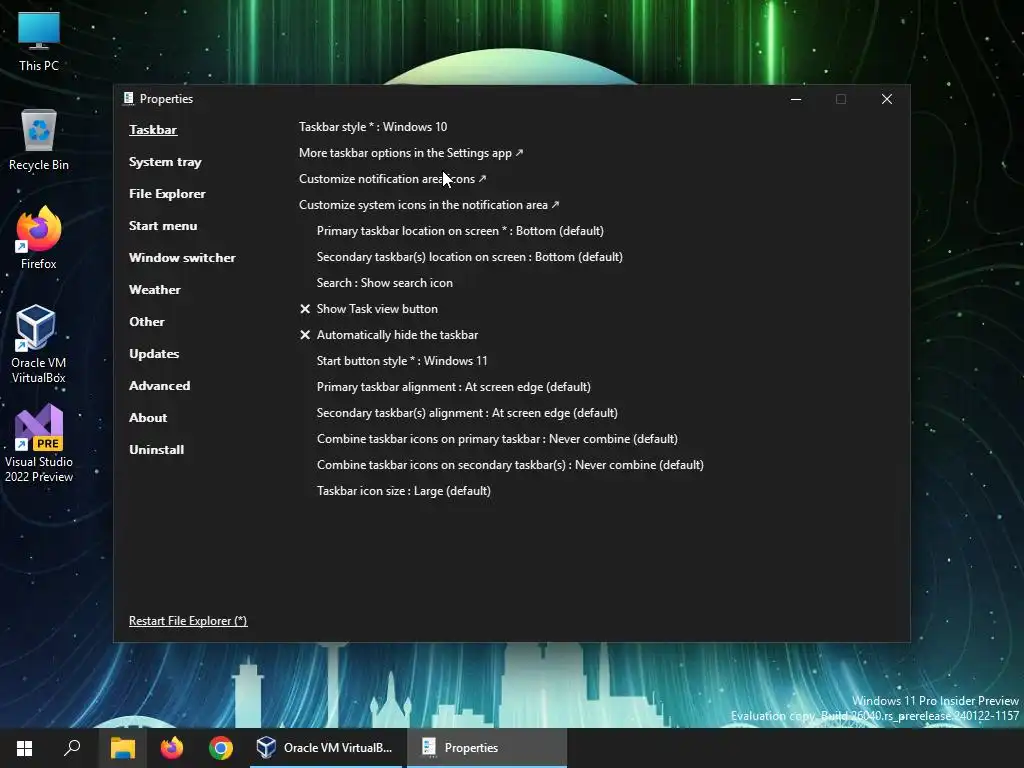The height and width of the screenshot is (768, 1024).
Task: Change Secondary taskbar(s) location on screen
Action: tap(470, 257)
